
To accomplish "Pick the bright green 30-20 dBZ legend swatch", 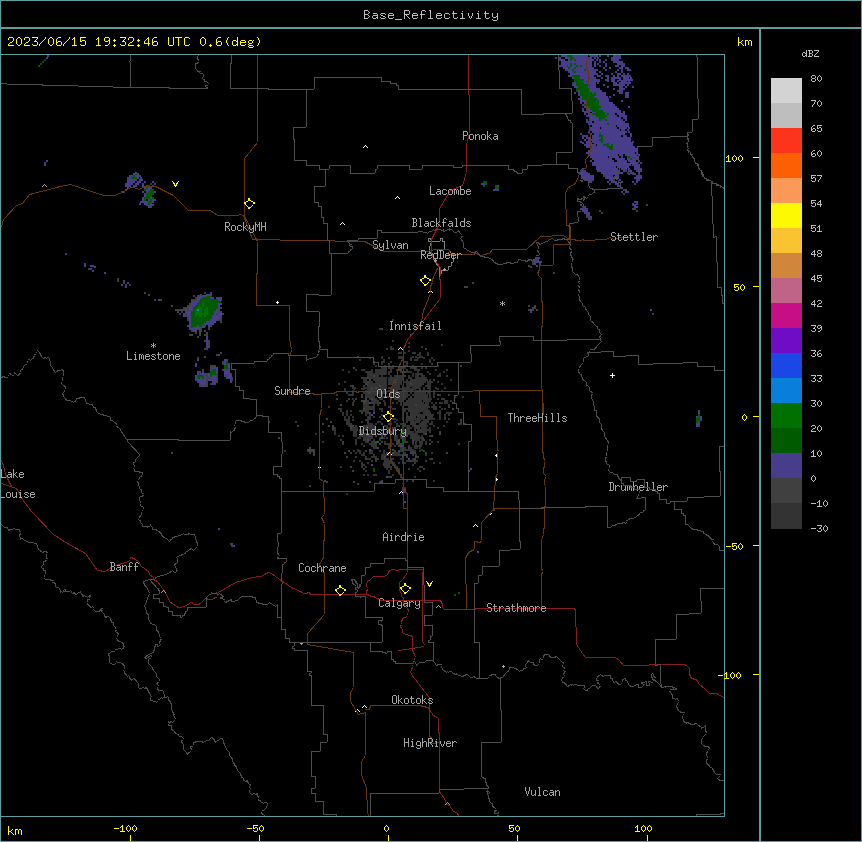I will 786,416.
